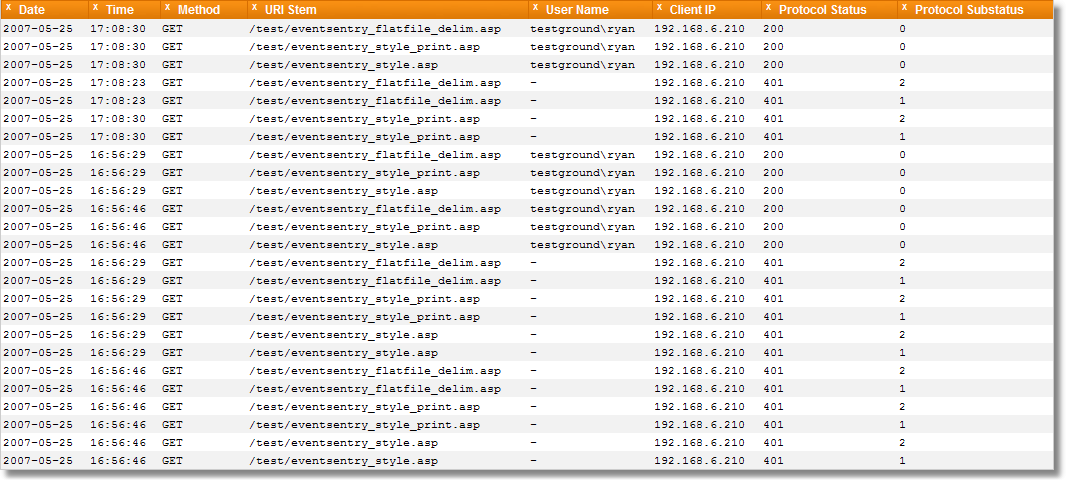Click status 401 in 16:56:29 style_print.asp substatus 2 row

tap(774, 299)
